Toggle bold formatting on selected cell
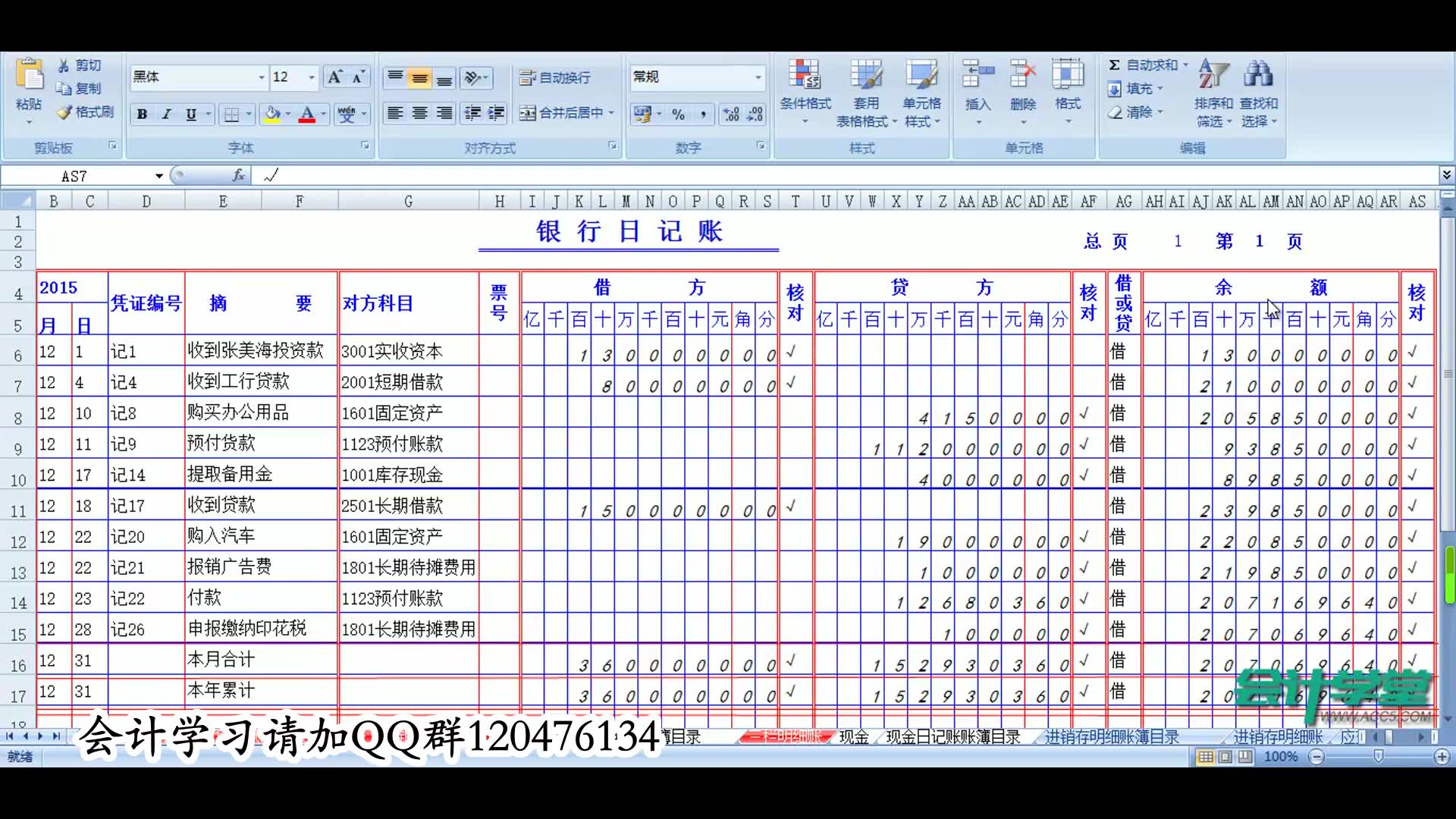This screenshot has height=819, width=1456. click(x=141, y=114)
